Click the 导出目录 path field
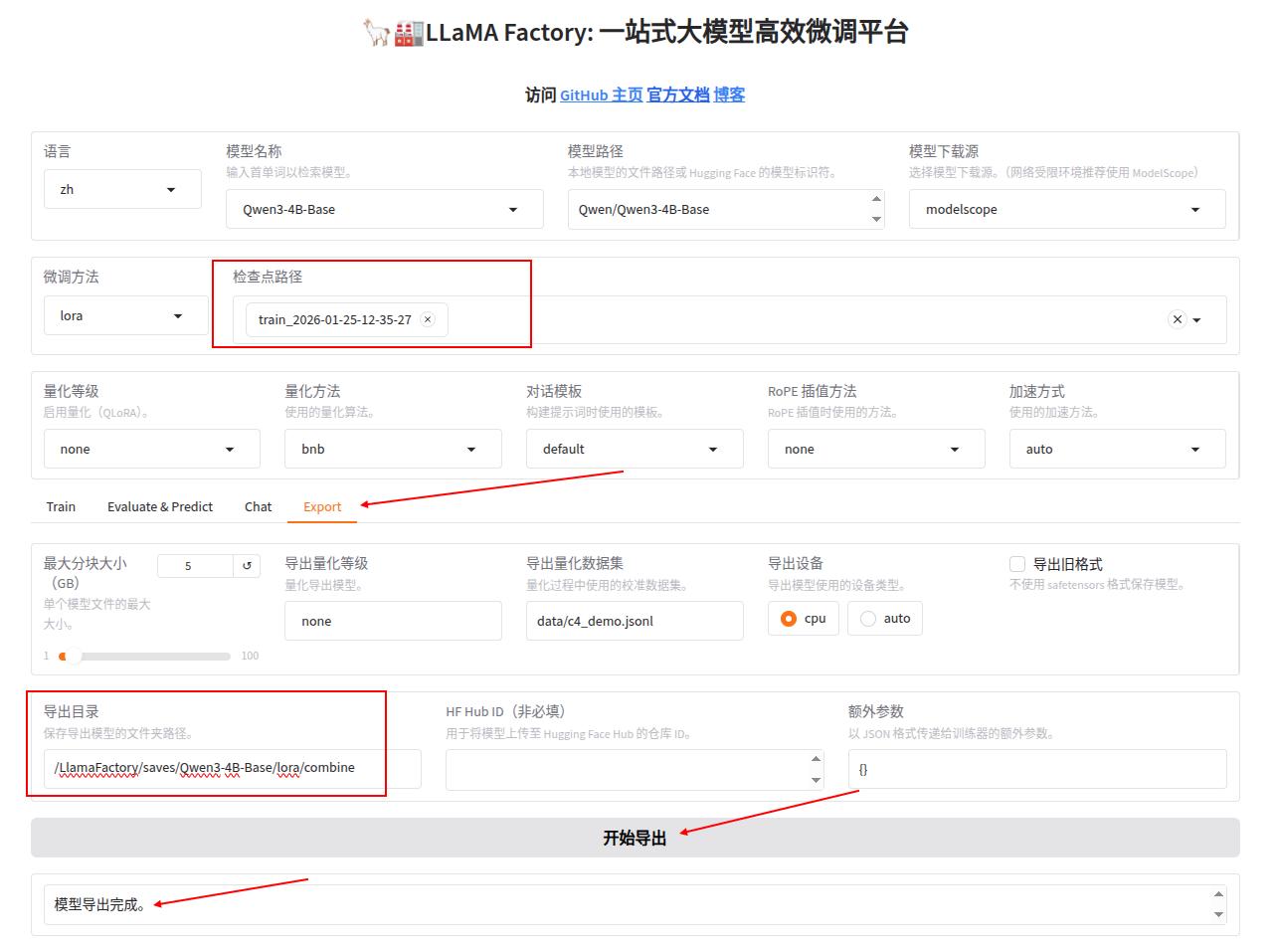This screenshot has height=952, width=1276. pos(232,768)
